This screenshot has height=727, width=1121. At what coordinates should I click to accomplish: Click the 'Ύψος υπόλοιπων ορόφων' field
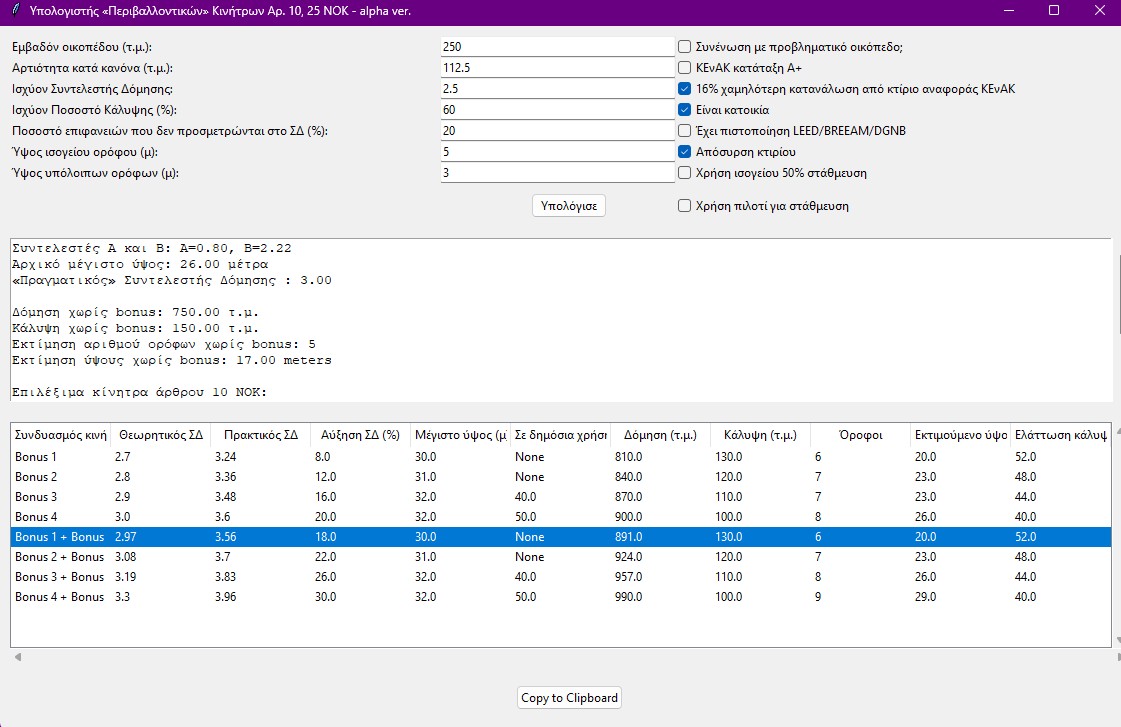point(558,173)
